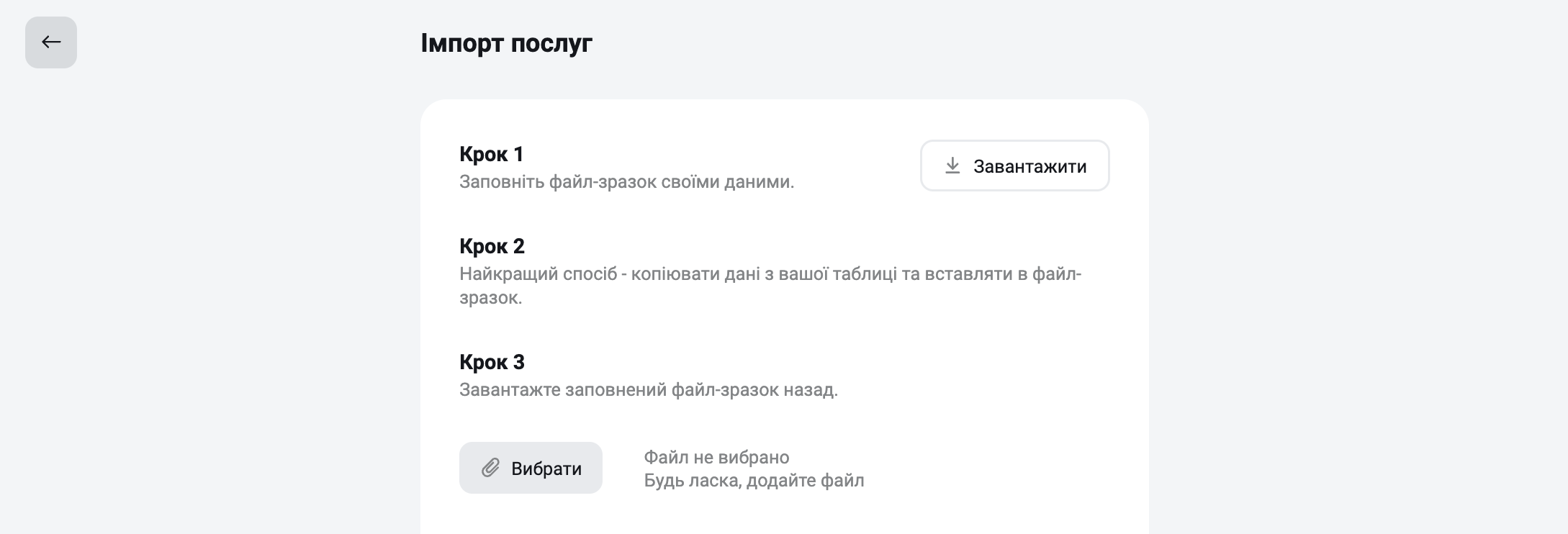Click the paperclip icon in Вибрати button

[490, 468]
